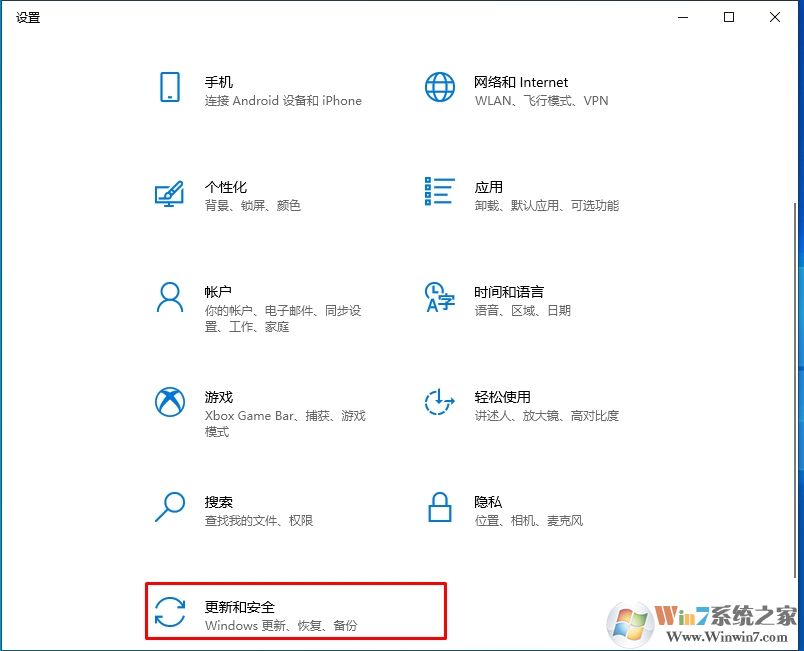Select the highlighted 更新和安全 tile

295,610
